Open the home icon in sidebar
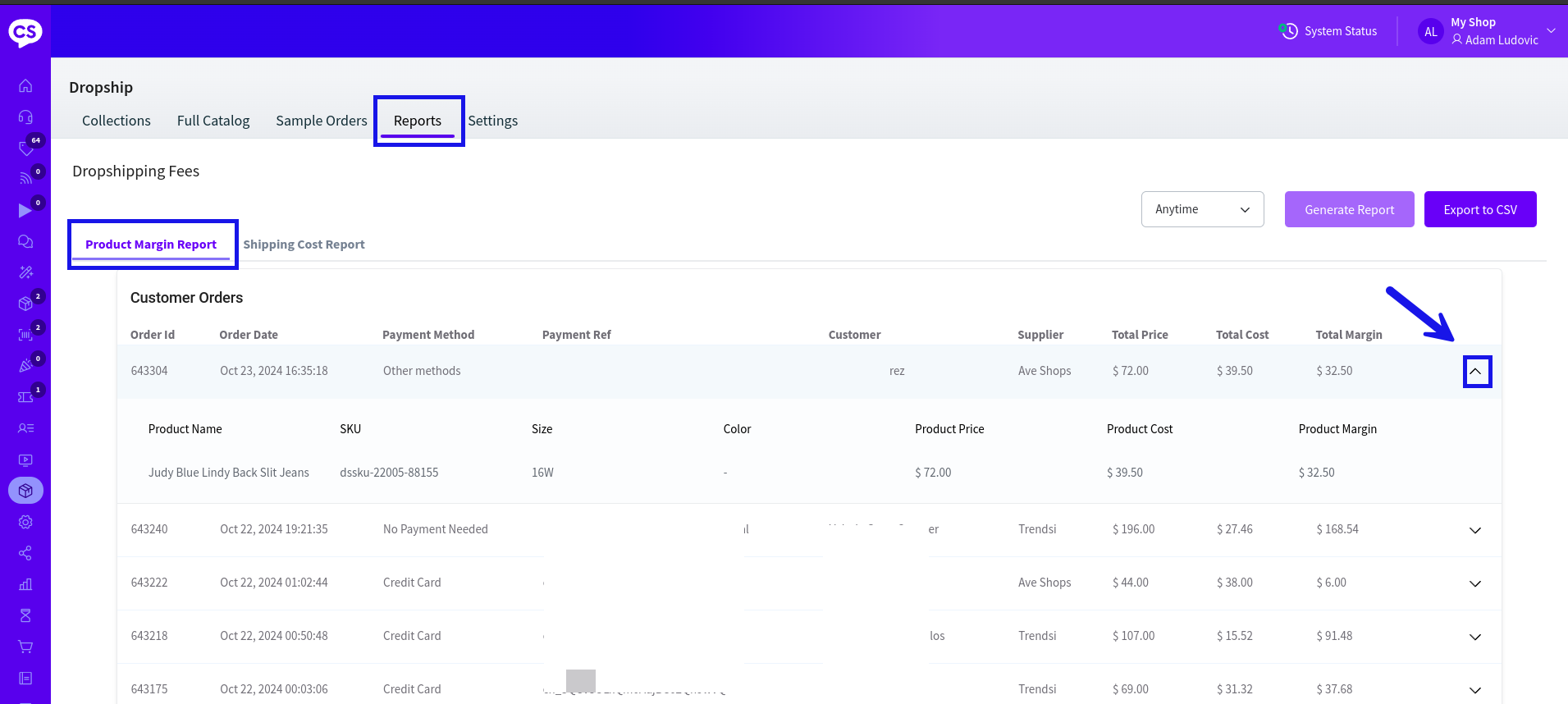The width and height of the screenshot is (1568, 704). (25, 85)
